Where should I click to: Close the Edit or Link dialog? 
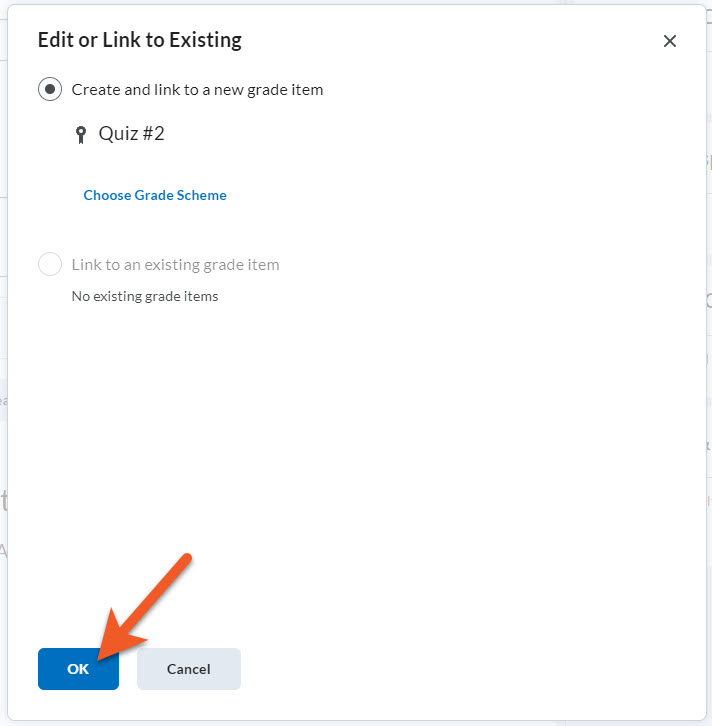click(x=669, y=41)
